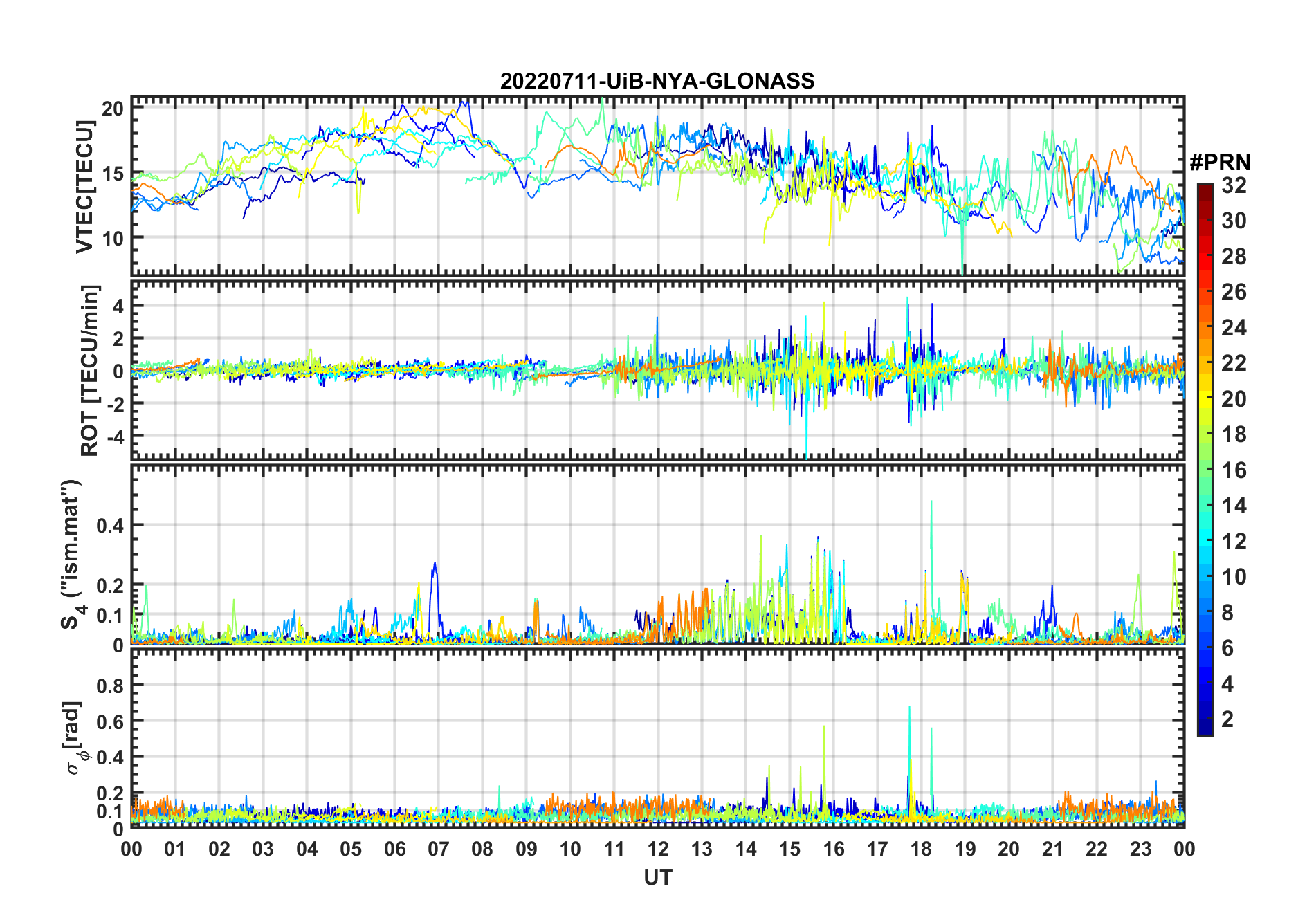Click x-axis tick label 12
The width and height of the screenshot is (1316, 920).
(658, 849)
